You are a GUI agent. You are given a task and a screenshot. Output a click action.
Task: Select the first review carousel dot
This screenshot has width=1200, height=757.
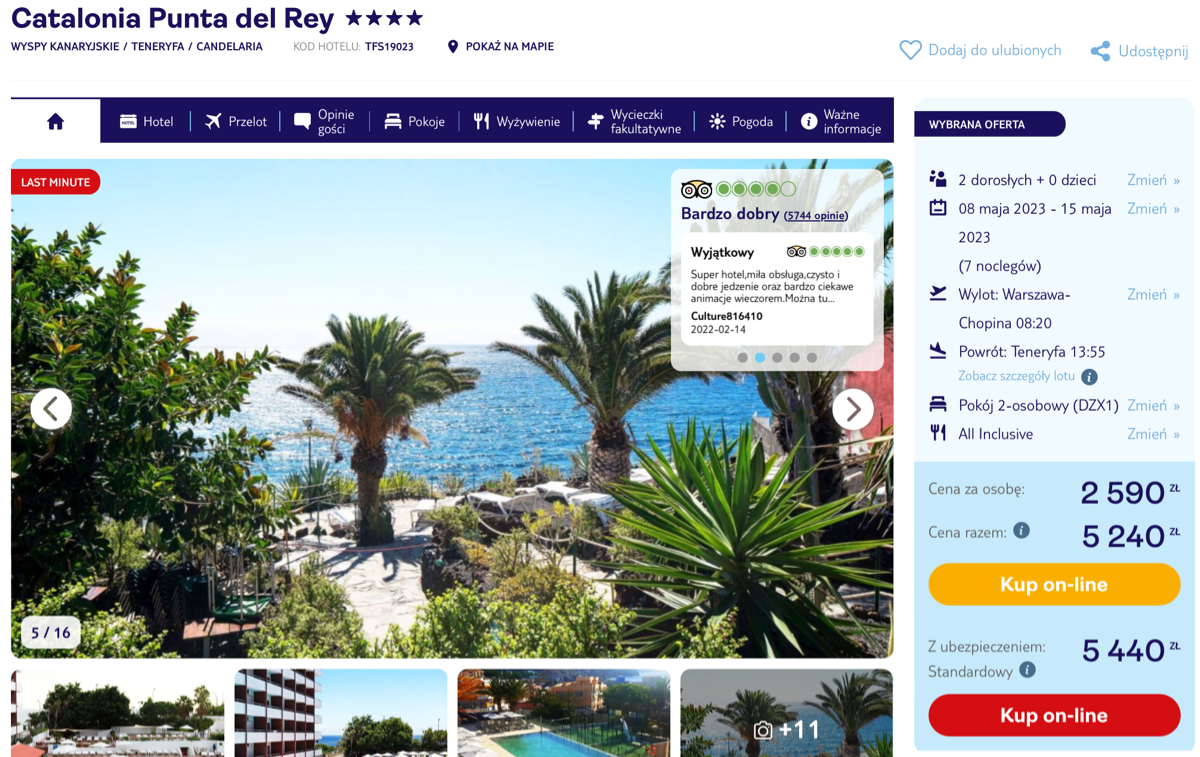point(742,357)
